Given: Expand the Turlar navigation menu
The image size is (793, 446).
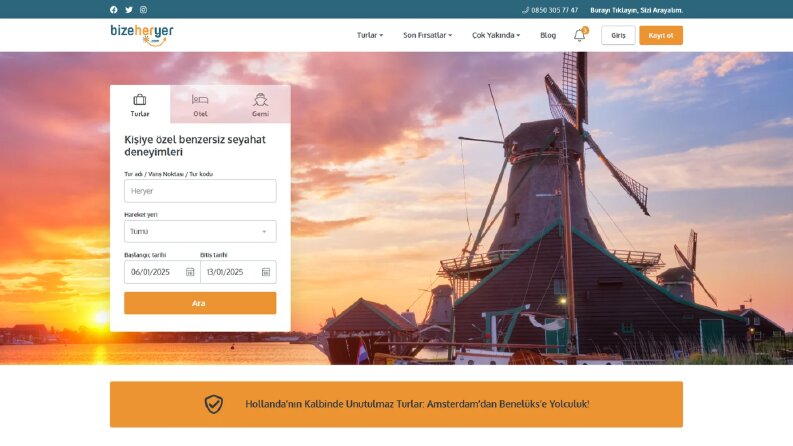Looking at the screenshot, I should coord(370,35).
